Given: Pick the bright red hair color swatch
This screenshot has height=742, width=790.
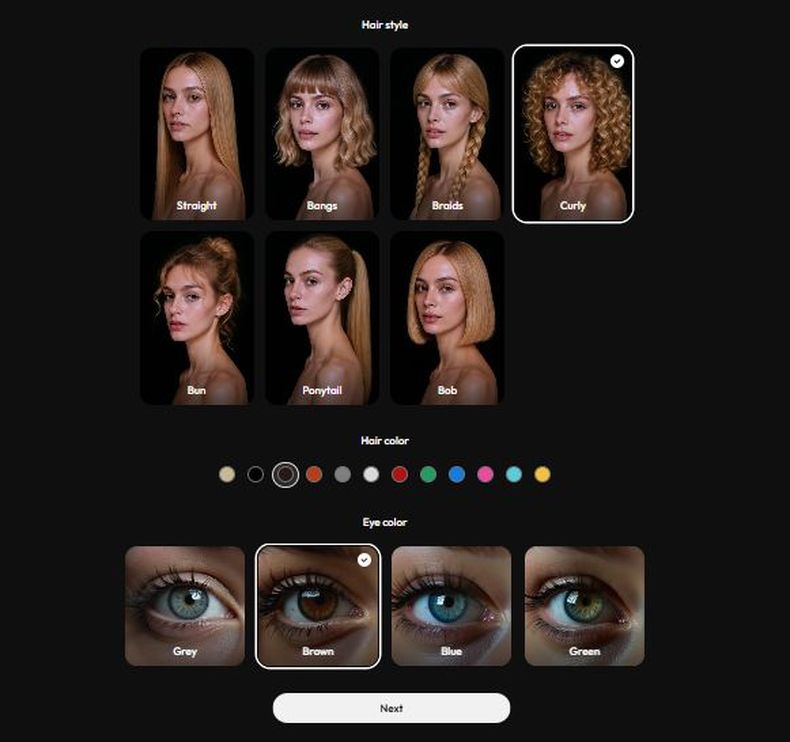Looking at the screenshot, I should click(400, 474).
